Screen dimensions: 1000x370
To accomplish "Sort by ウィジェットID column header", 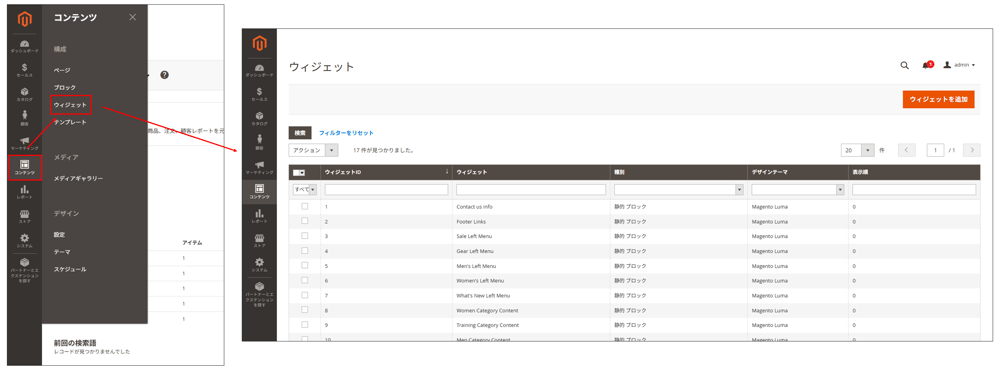I will (x=386, y=172).
